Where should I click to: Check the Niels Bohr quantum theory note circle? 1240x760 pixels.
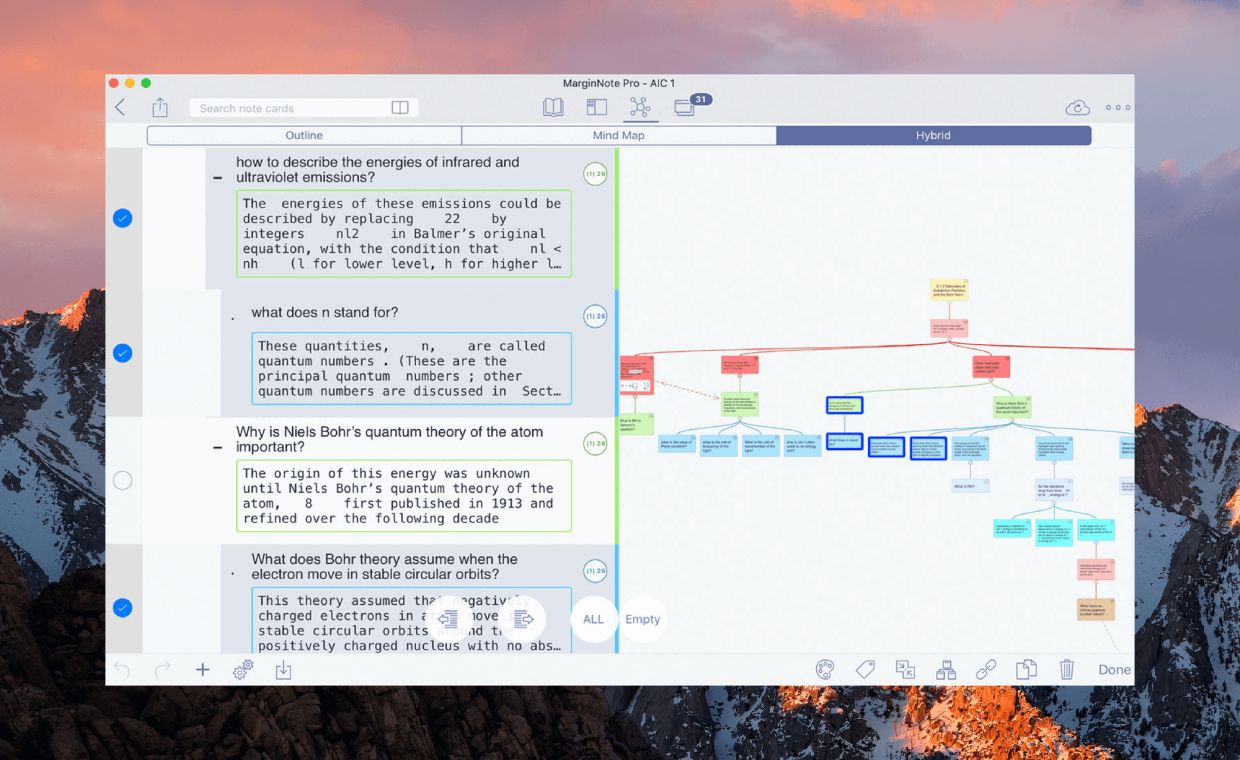coord(122,481)
